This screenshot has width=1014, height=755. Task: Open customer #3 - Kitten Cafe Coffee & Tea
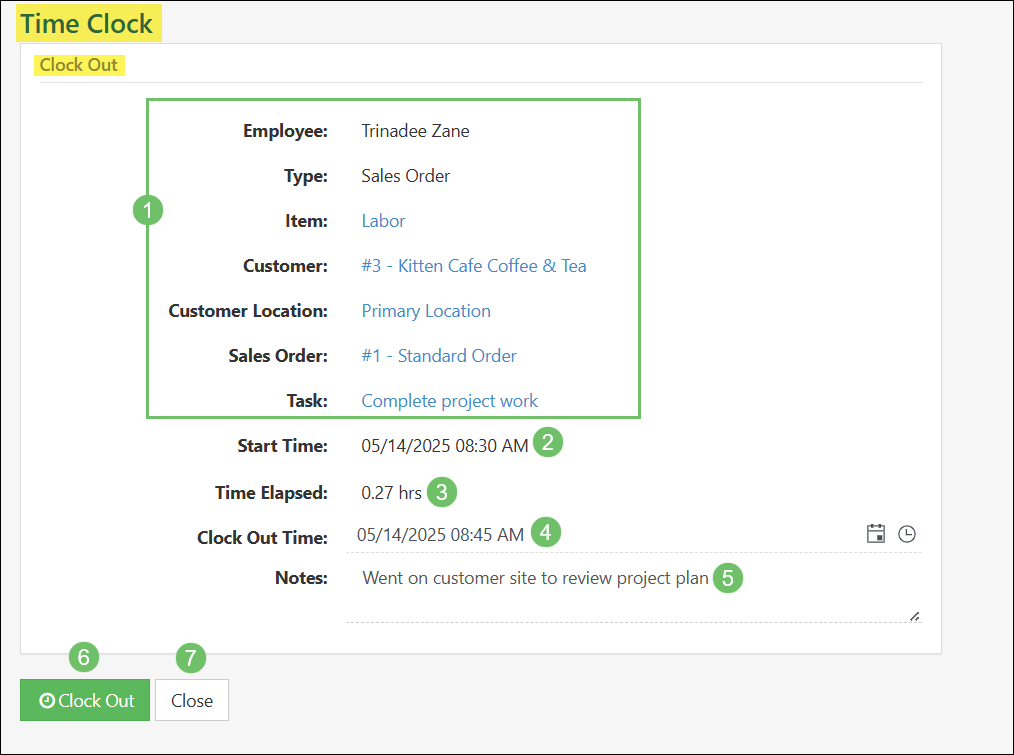tap(473, 266)
